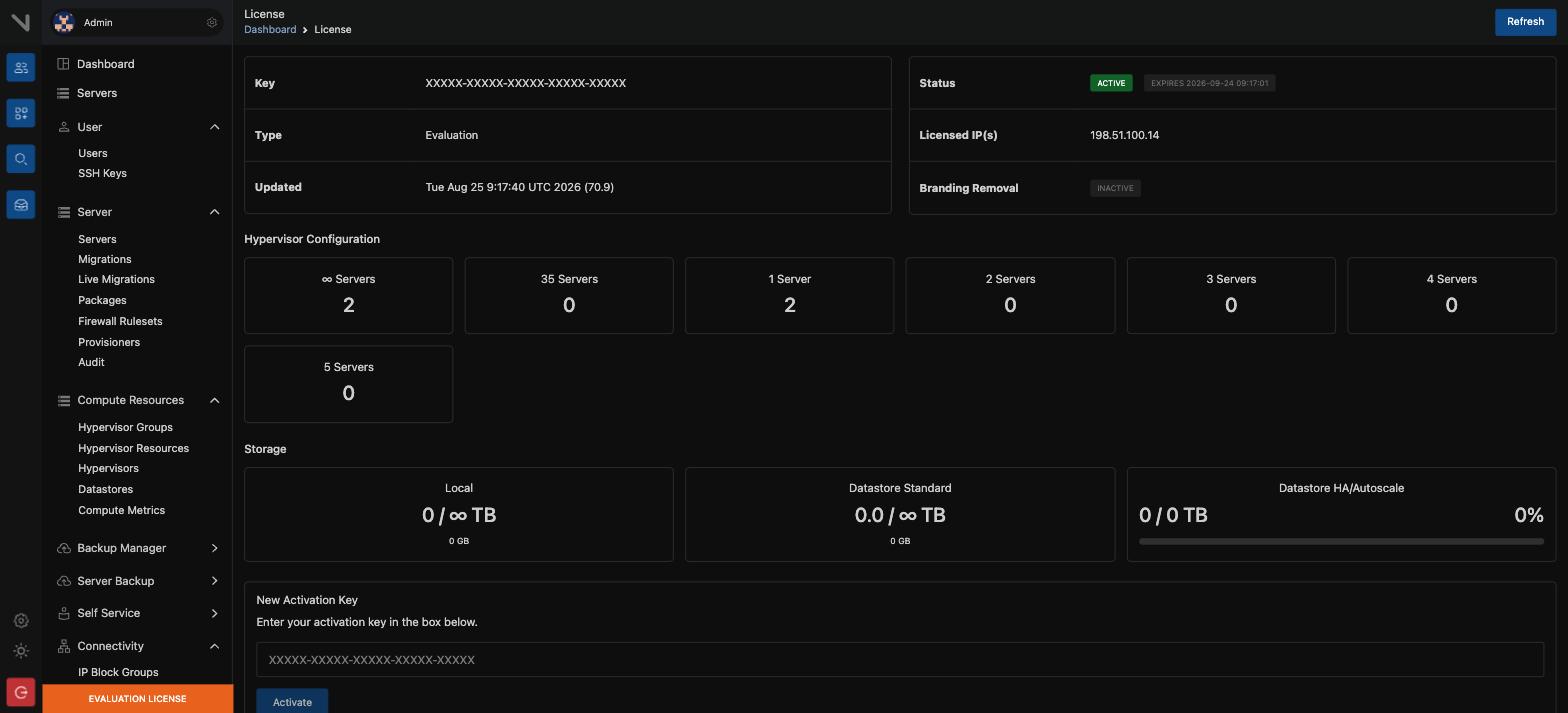Open the Datastores page

pyautogui.click(x=105, y=489)
